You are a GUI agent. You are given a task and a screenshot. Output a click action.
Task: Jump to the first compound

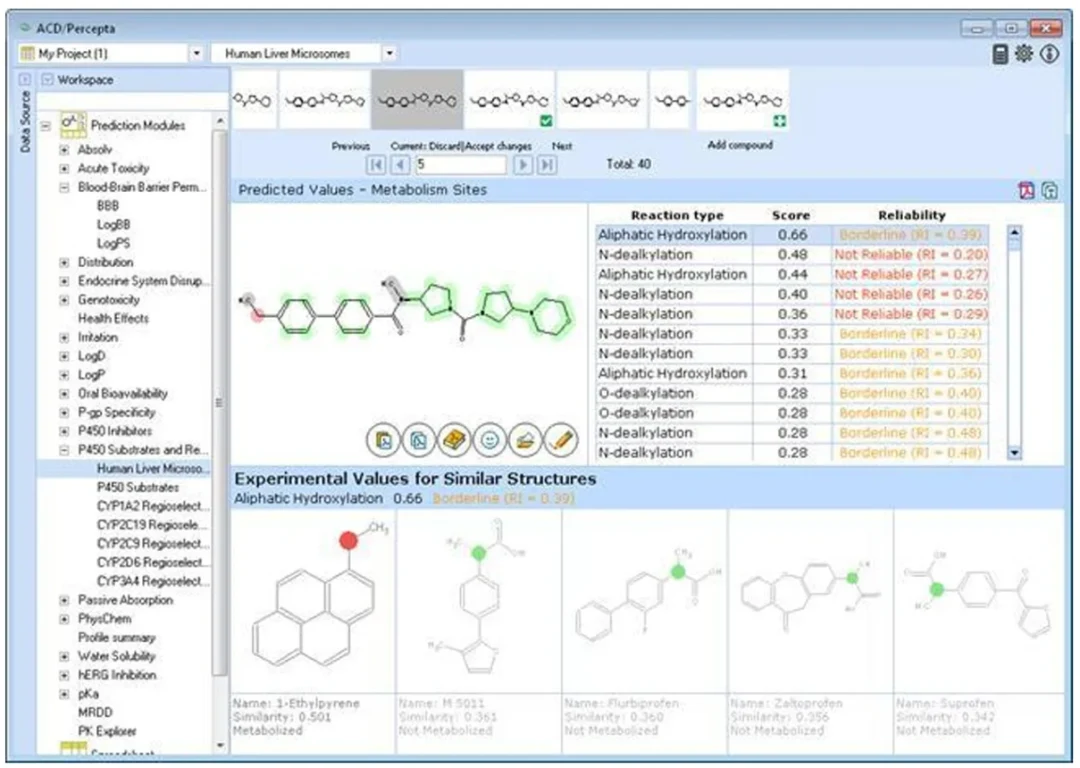(376, 165)
